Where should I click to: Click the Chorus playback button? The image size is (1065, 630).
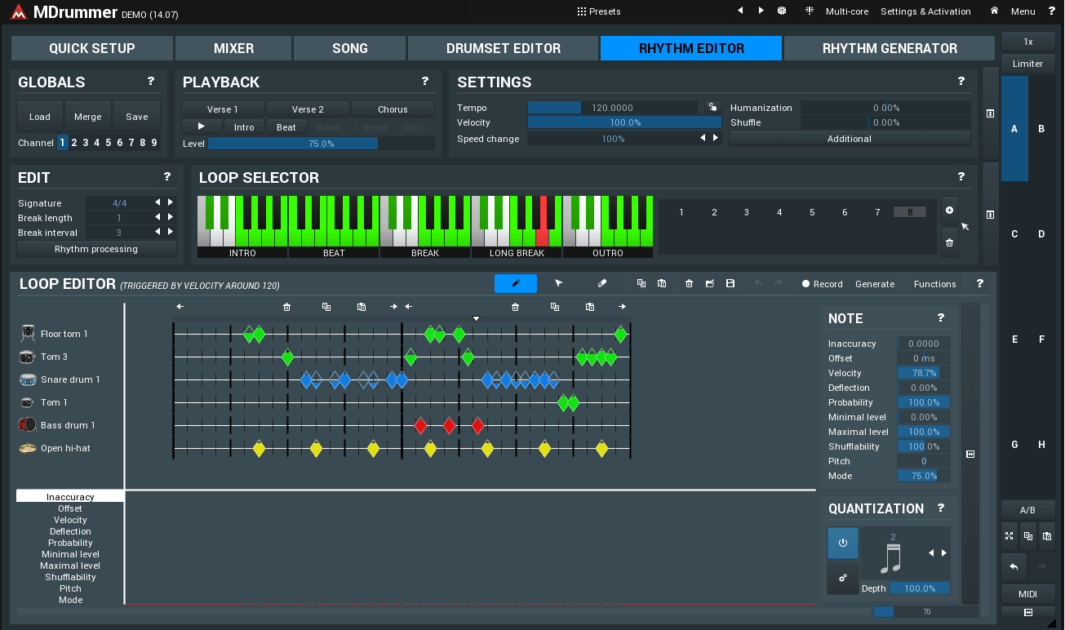[393, 109]
